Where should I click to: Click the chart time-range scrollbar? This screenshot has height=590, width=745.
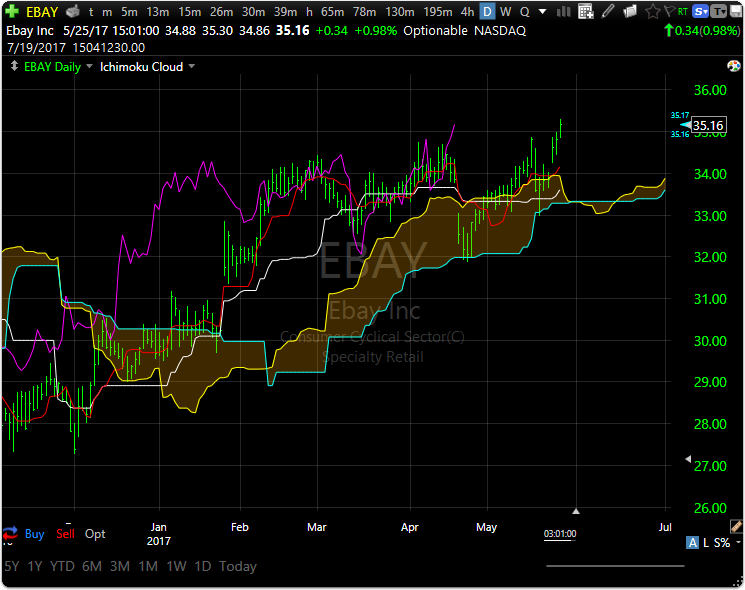(615, 566)
